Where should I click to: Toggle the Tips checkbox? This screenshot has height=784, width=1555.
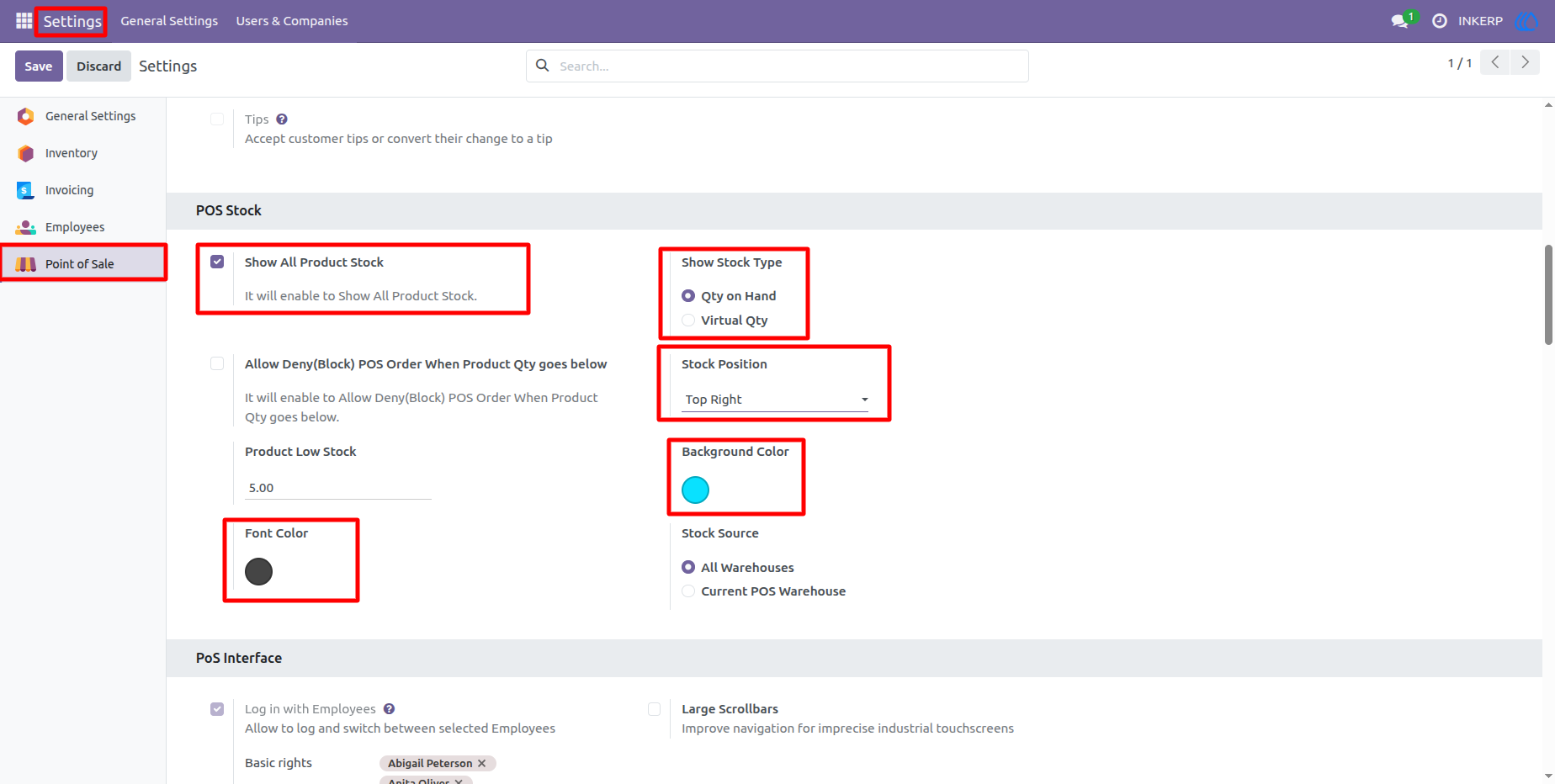coord(217,119)
